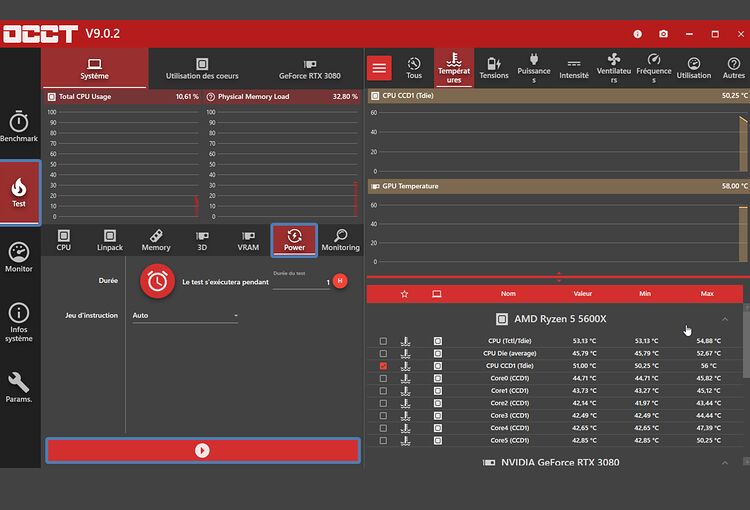
Task: Select the Memory test type
Action: 156,240
